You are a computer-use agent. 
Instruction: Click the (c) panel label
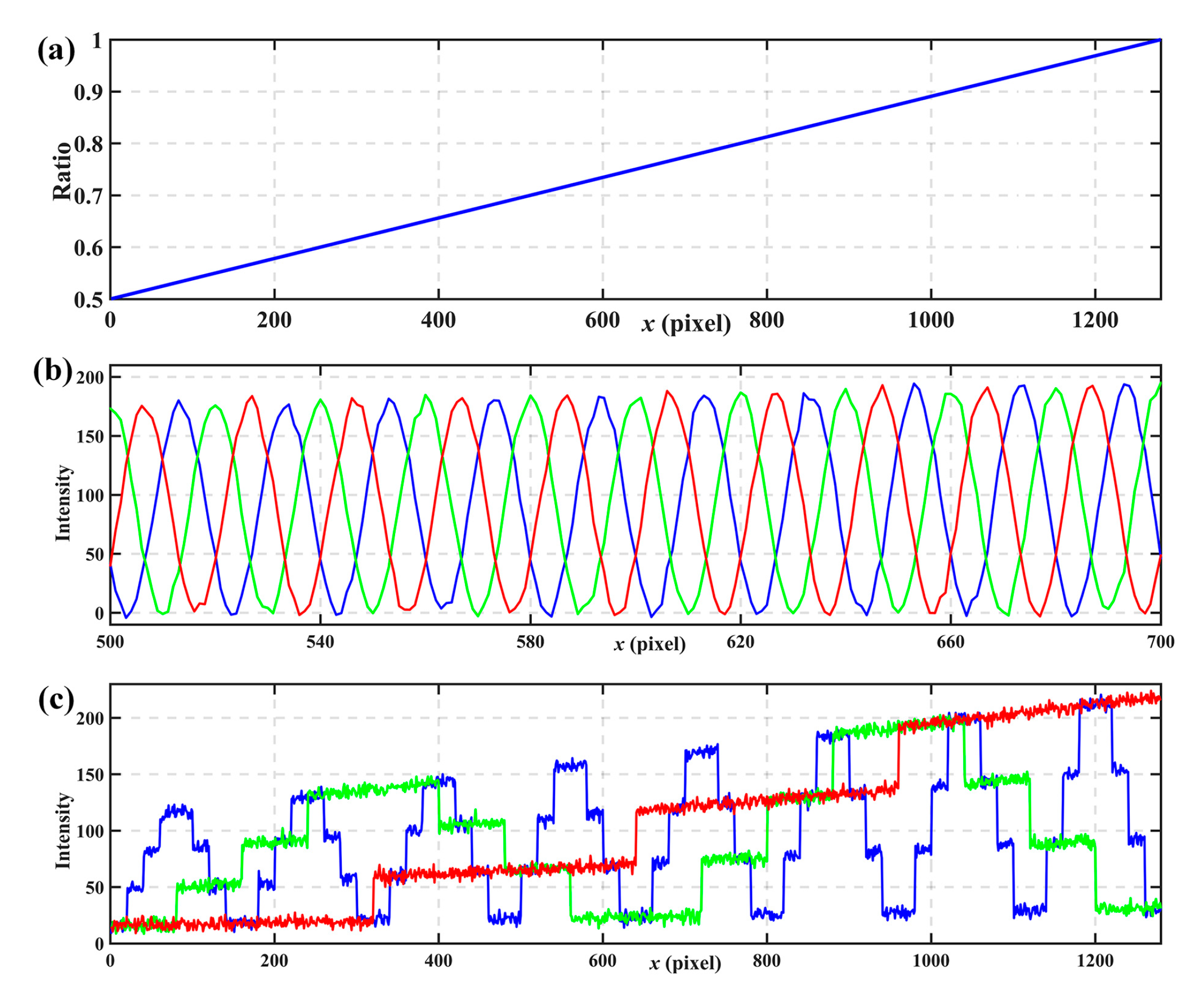tap(56, 701)
